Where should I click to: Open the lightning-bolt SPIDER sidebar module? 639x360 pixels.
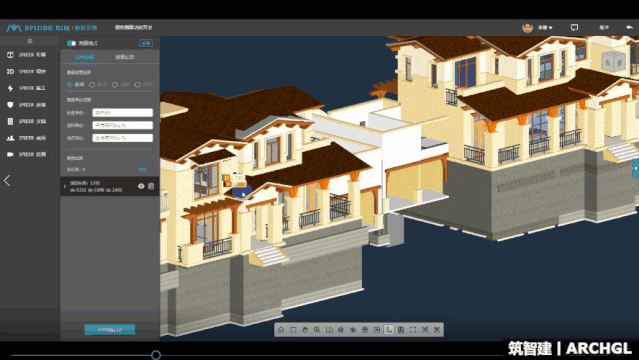[26, 88]
